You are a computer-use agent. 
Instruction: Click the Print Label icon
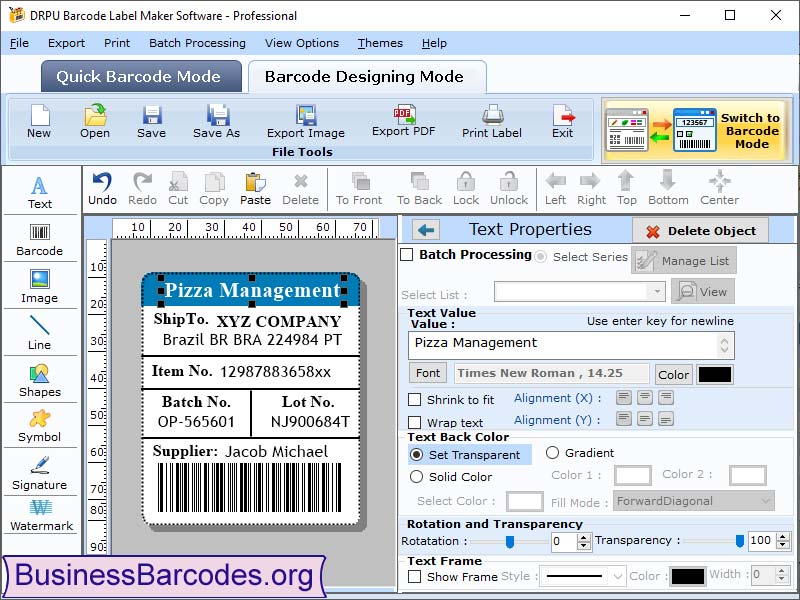click(491, 122)
